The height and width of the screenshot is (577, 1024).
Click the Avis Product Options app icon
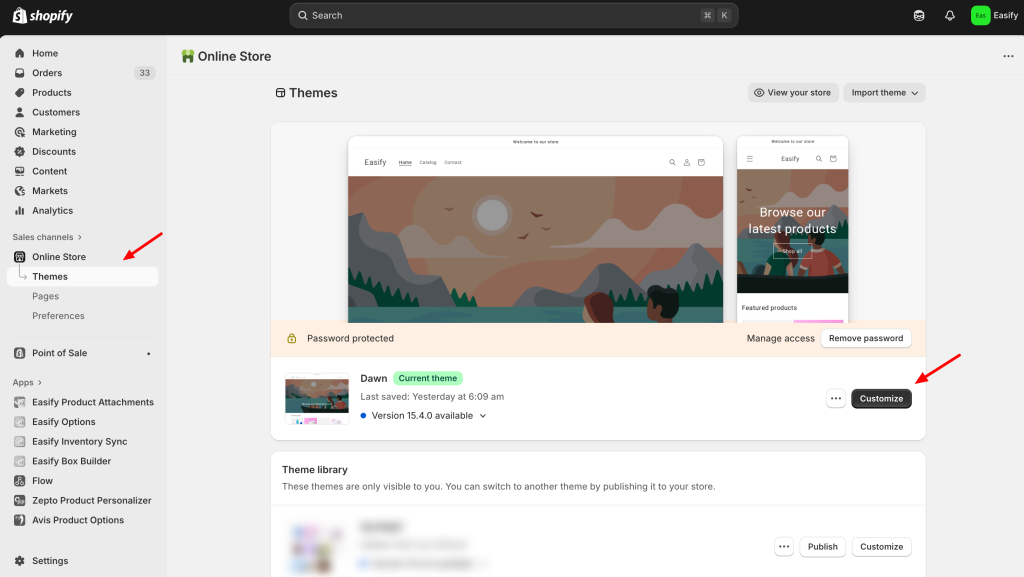click(20, 520)
